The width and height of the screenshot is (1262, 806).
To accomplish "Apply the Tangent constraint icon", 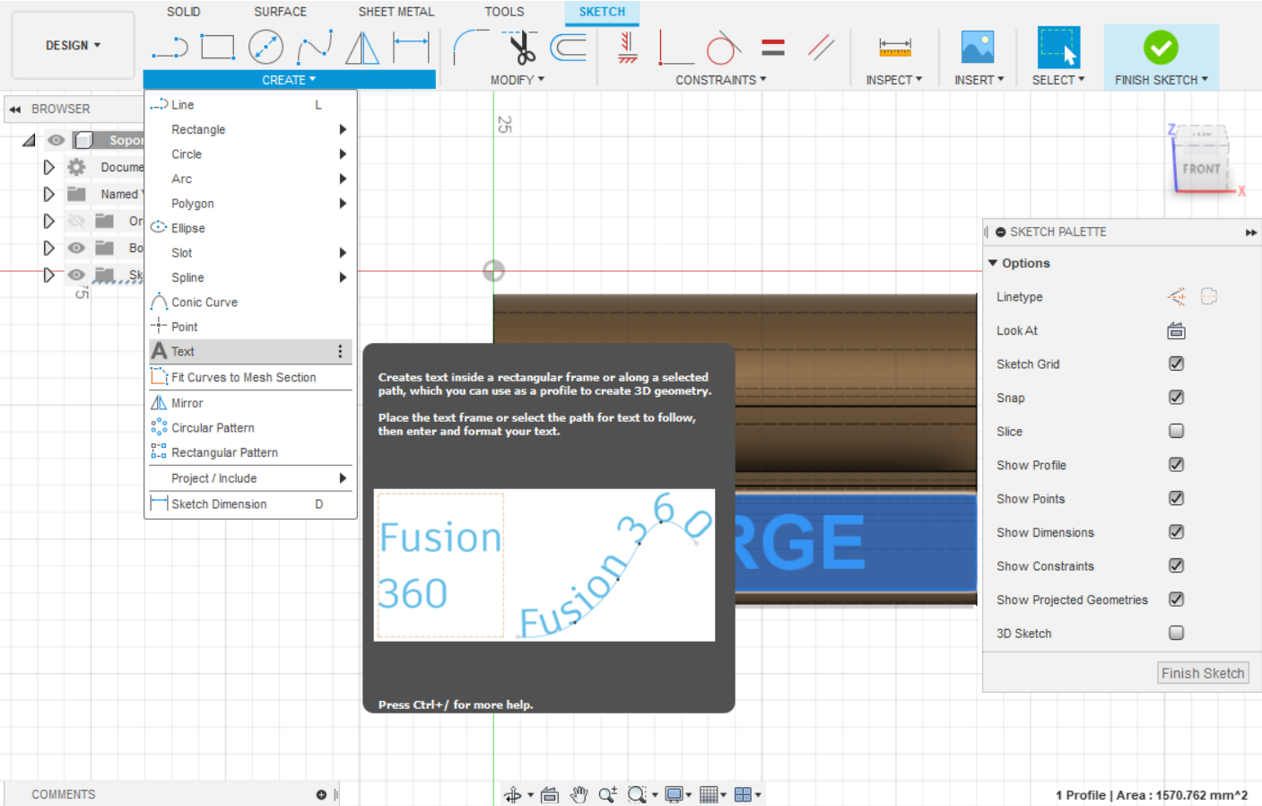I will (x=723, y=46).
